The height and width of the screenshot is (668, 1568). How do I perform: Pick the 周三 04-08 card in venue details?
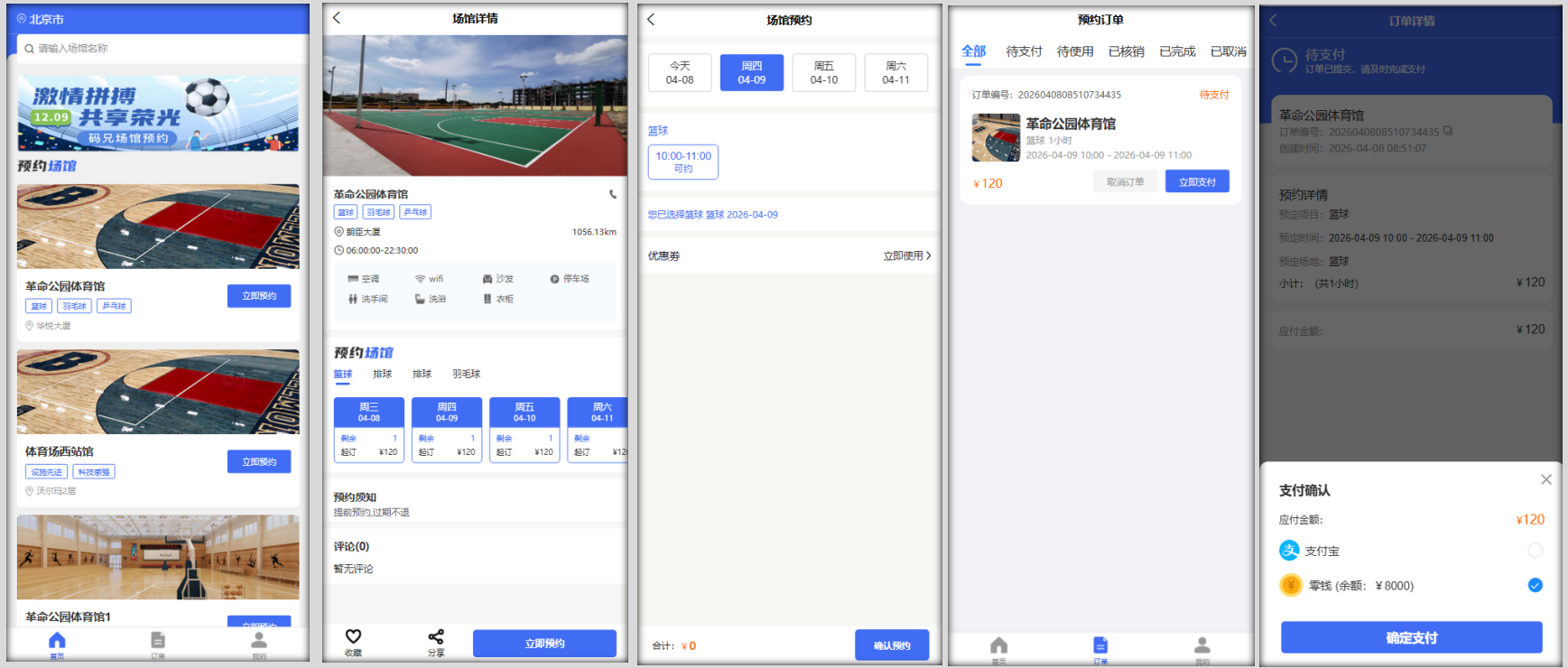[369, 430]
